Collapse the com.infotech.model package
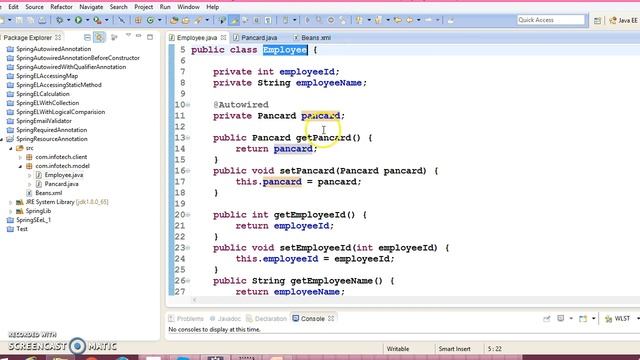640x360 pixels. point(20,166)
